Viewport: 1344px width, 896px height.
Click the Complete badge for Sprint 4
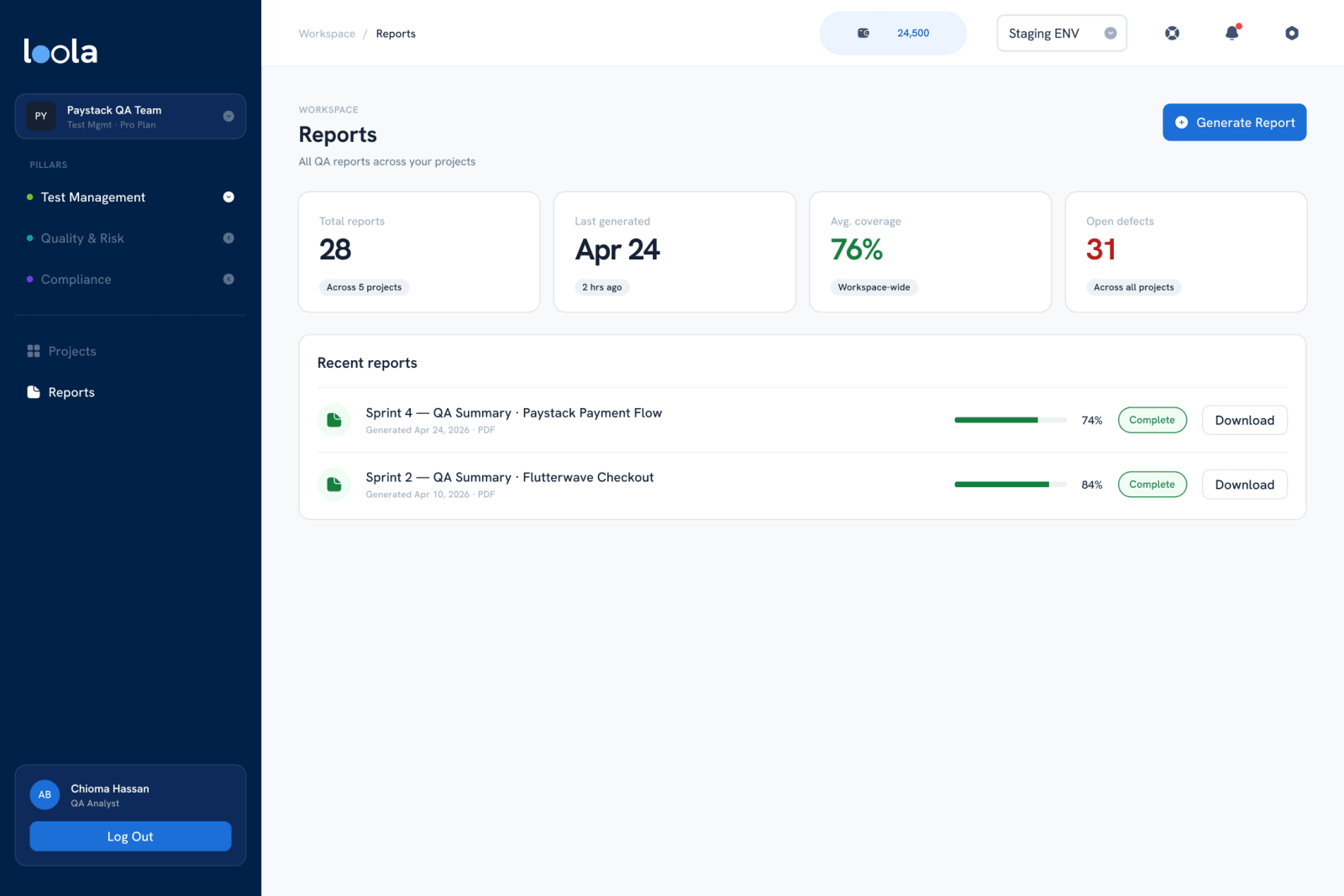pyautogui.click(x=1152, y=420)
